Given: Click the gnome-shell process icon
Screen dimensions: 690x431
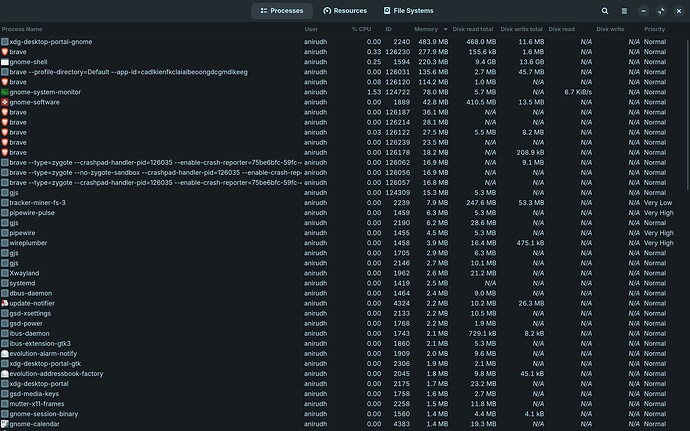Looking at the screenshot, I should pos(5,62).
